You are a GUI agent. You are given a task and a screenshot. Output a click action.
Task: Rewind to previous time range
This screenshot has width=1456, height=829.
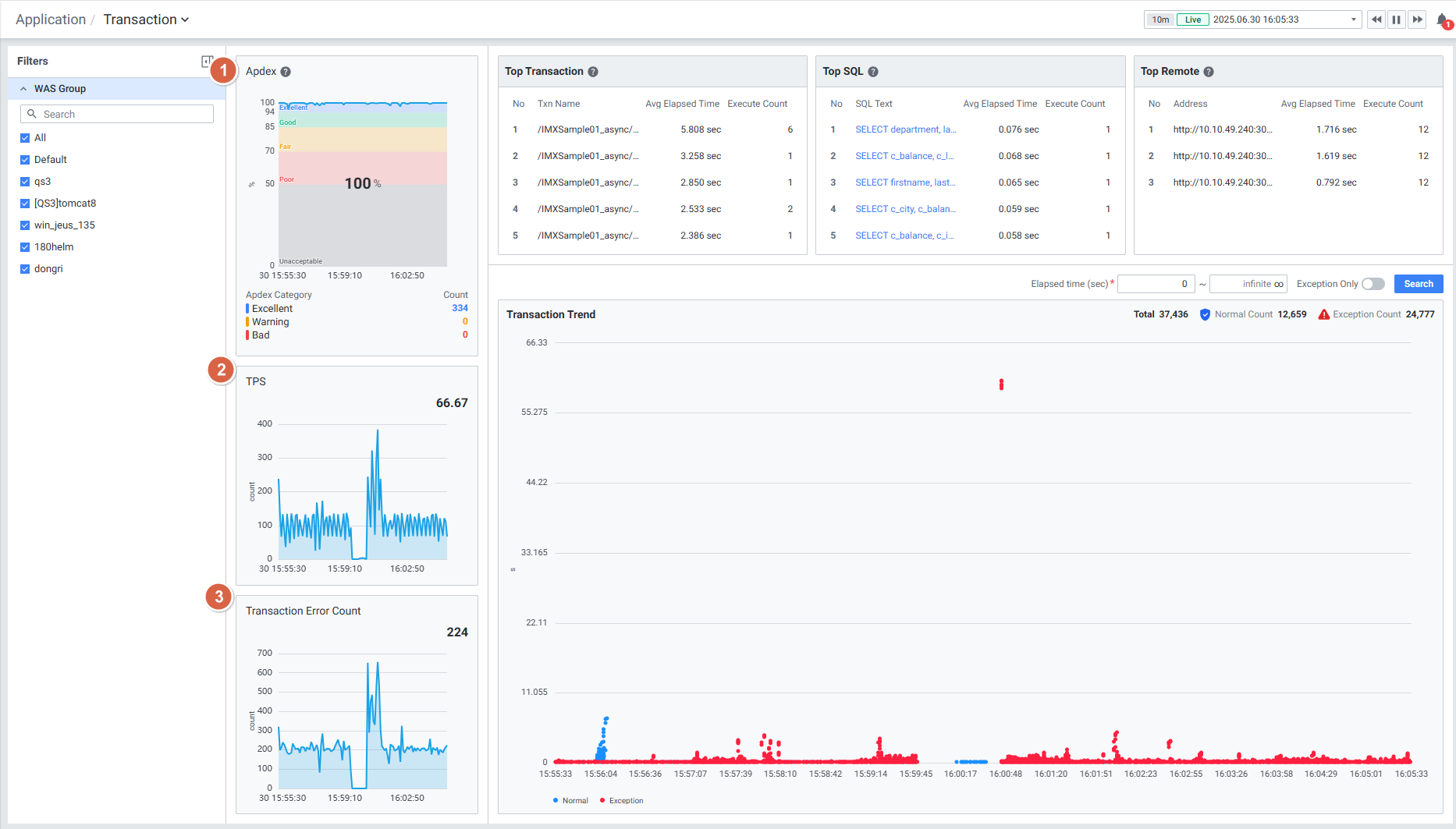[x=1376, y=19]
